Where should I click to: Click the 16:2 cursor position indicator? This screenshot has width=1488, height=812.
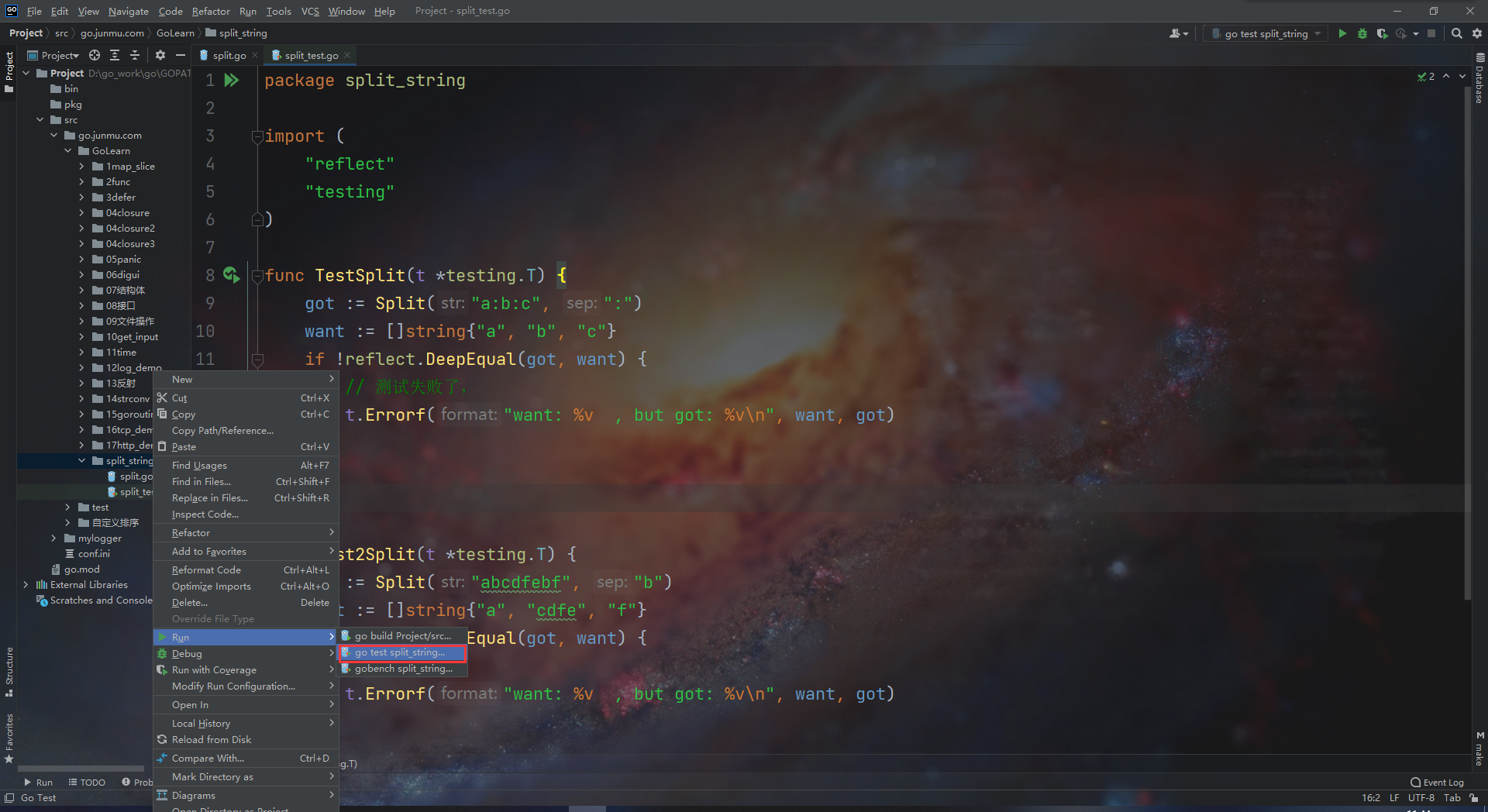(x=1370, y=797)
